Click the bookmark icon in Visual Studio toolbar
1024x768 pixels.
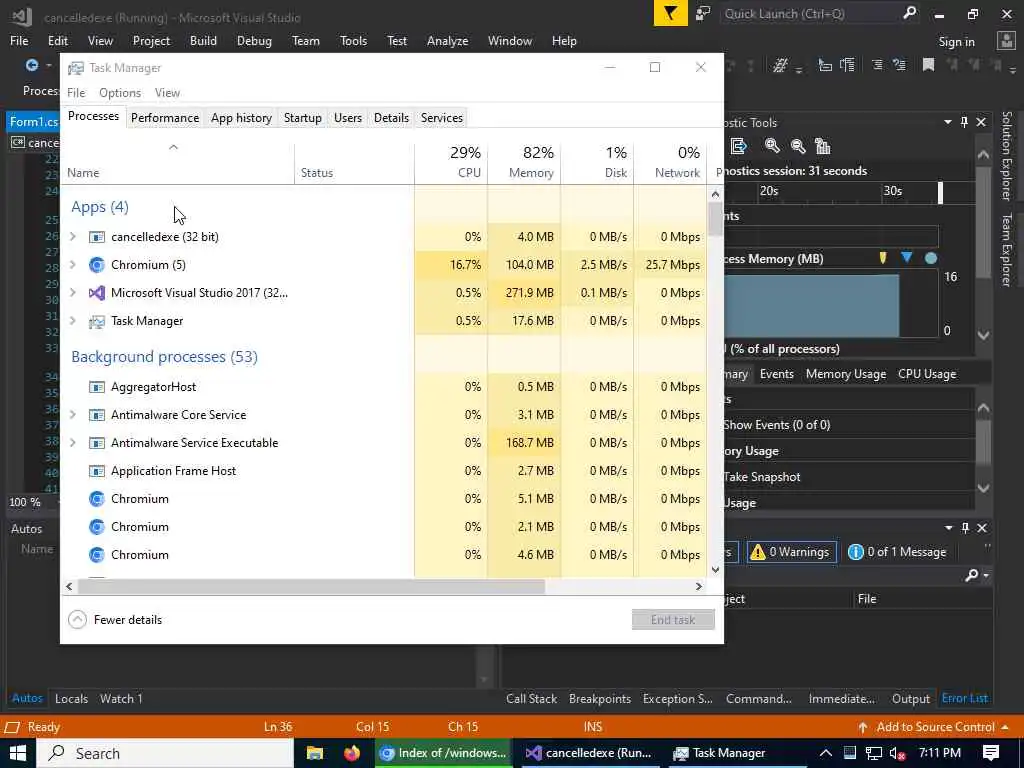click(x=928, y=65)
